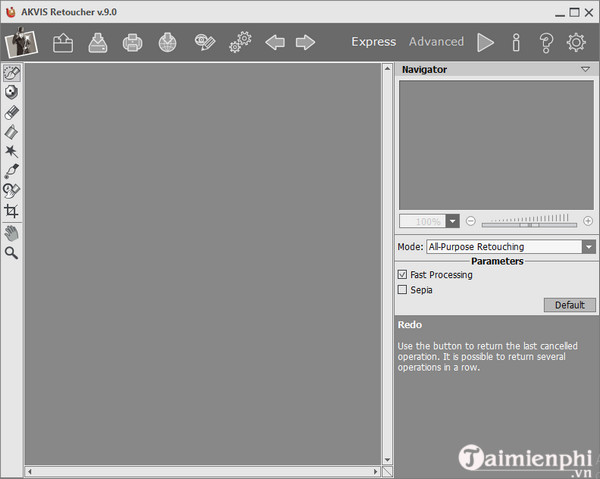Save the image to disk
This screenshot has width=600, height=479.
pos(98,42)
